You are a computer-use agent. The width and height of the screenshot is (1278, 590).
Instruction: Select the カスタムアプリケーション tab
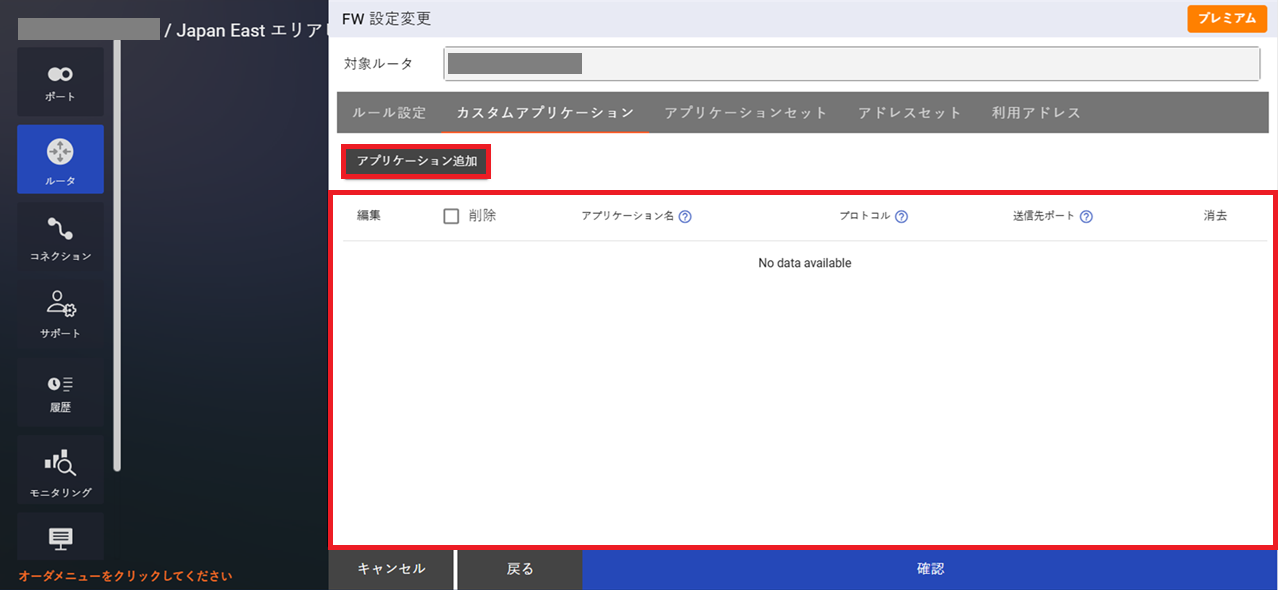pos(546,112)
